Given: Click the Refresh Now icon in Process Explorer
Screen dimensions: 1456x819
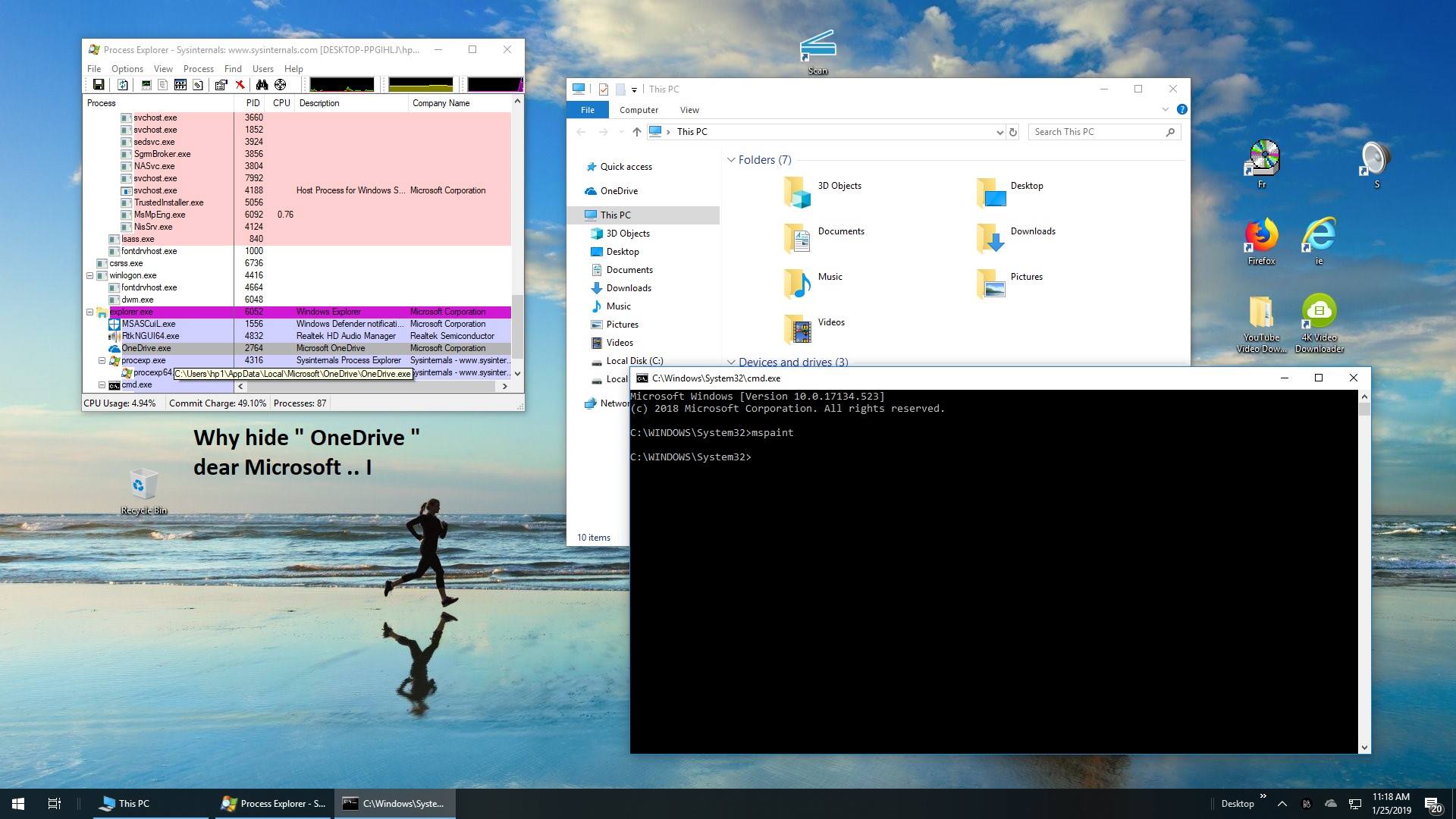Looking at the screenshot, I should click(122, 85).
